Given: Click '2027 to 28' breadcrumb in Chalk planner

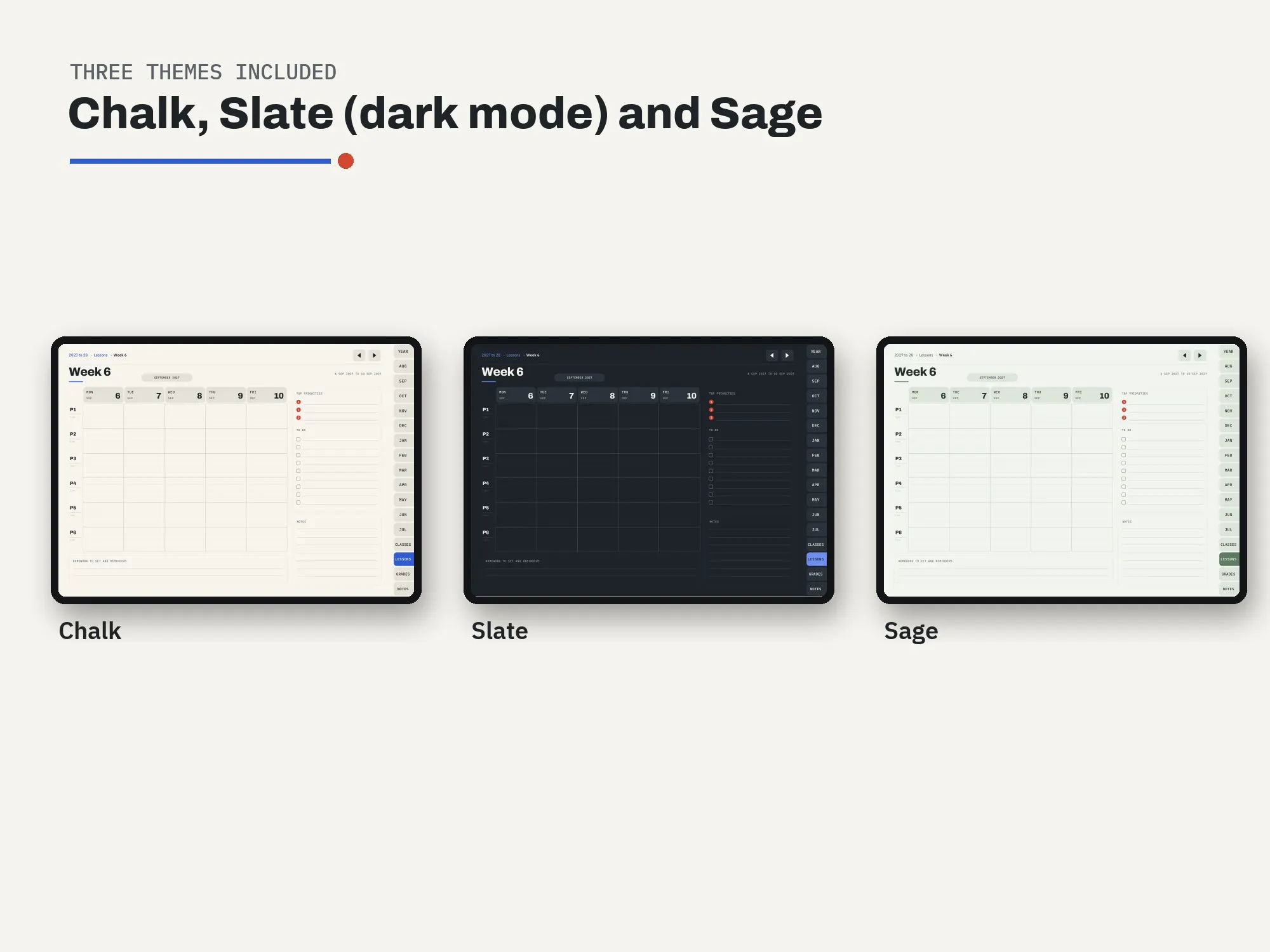Looking at the screenshot, I should 79,355.
